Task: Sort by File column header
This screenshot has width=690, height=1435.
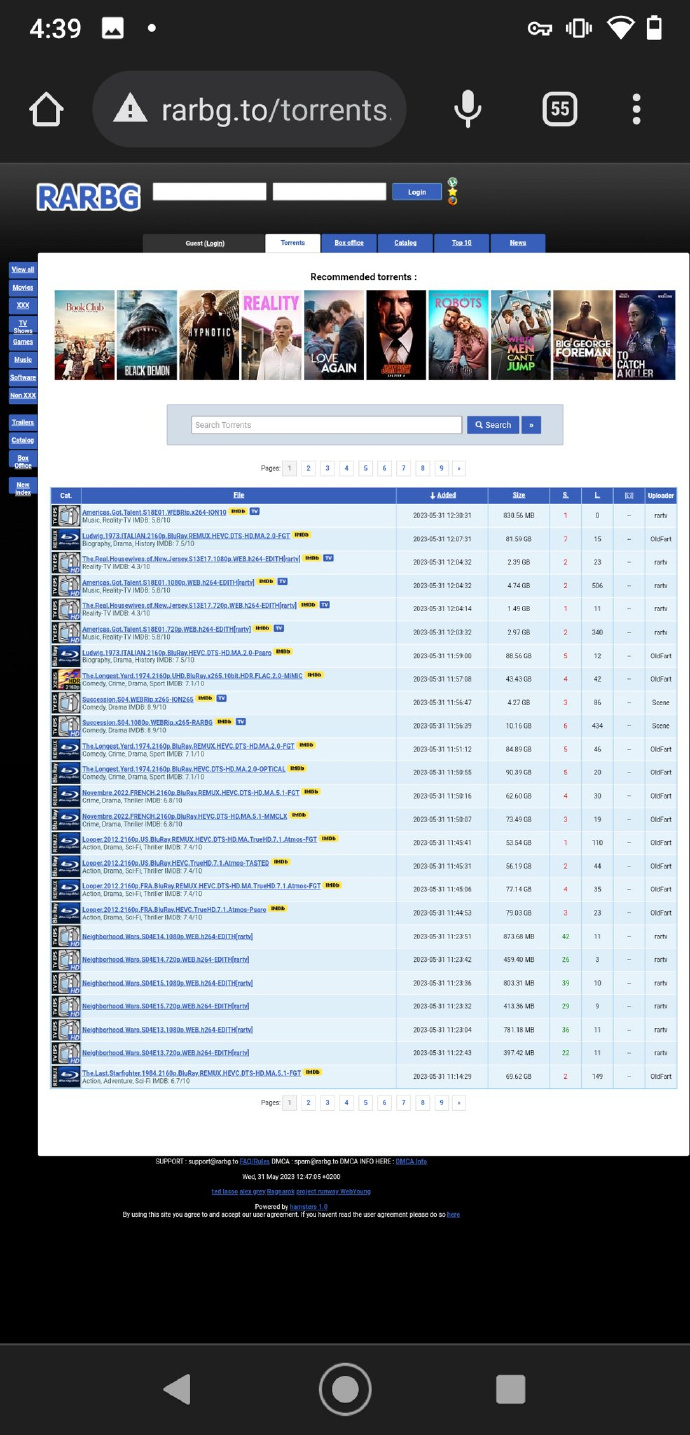Action: point(238,495)
